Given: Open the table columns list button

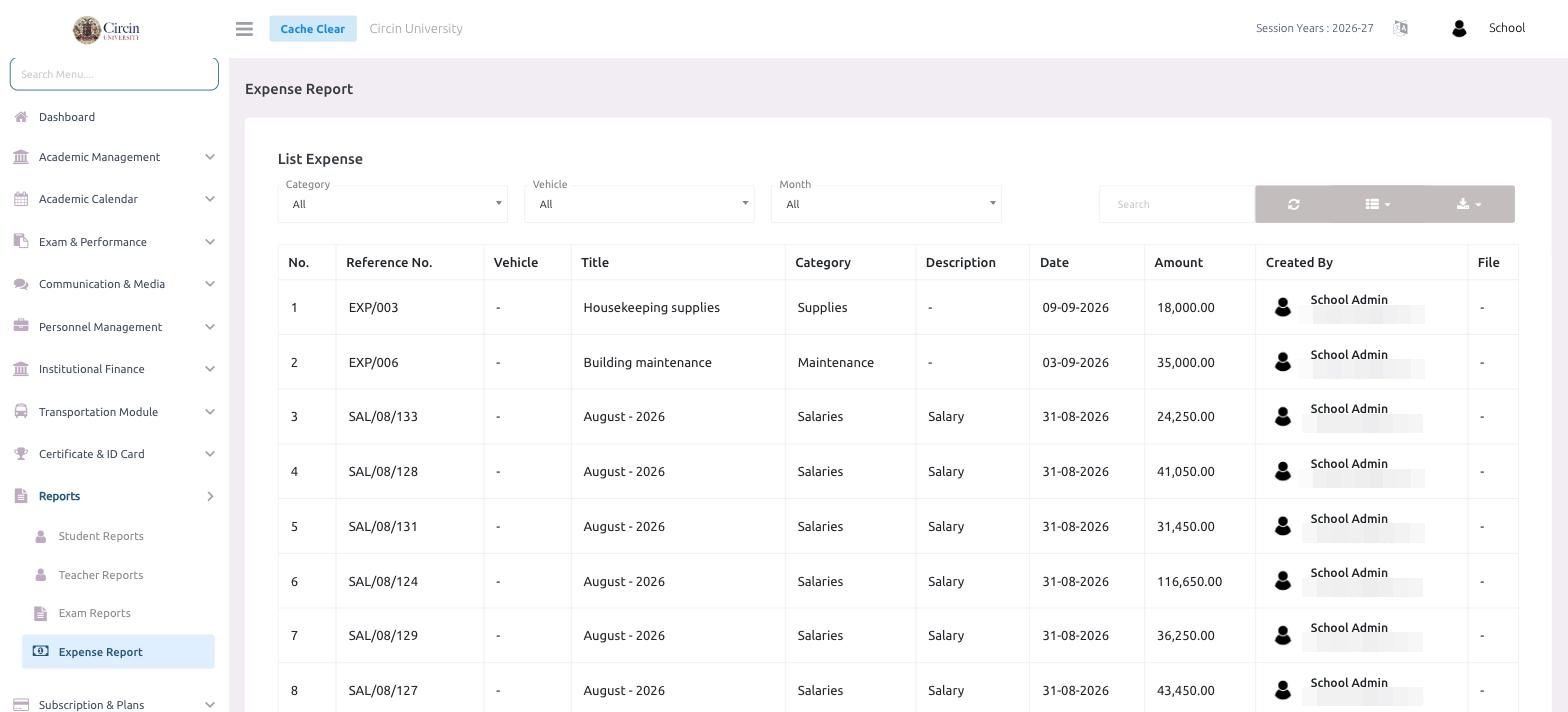Looking at the screenshot, I should (x=1377, y=204).
